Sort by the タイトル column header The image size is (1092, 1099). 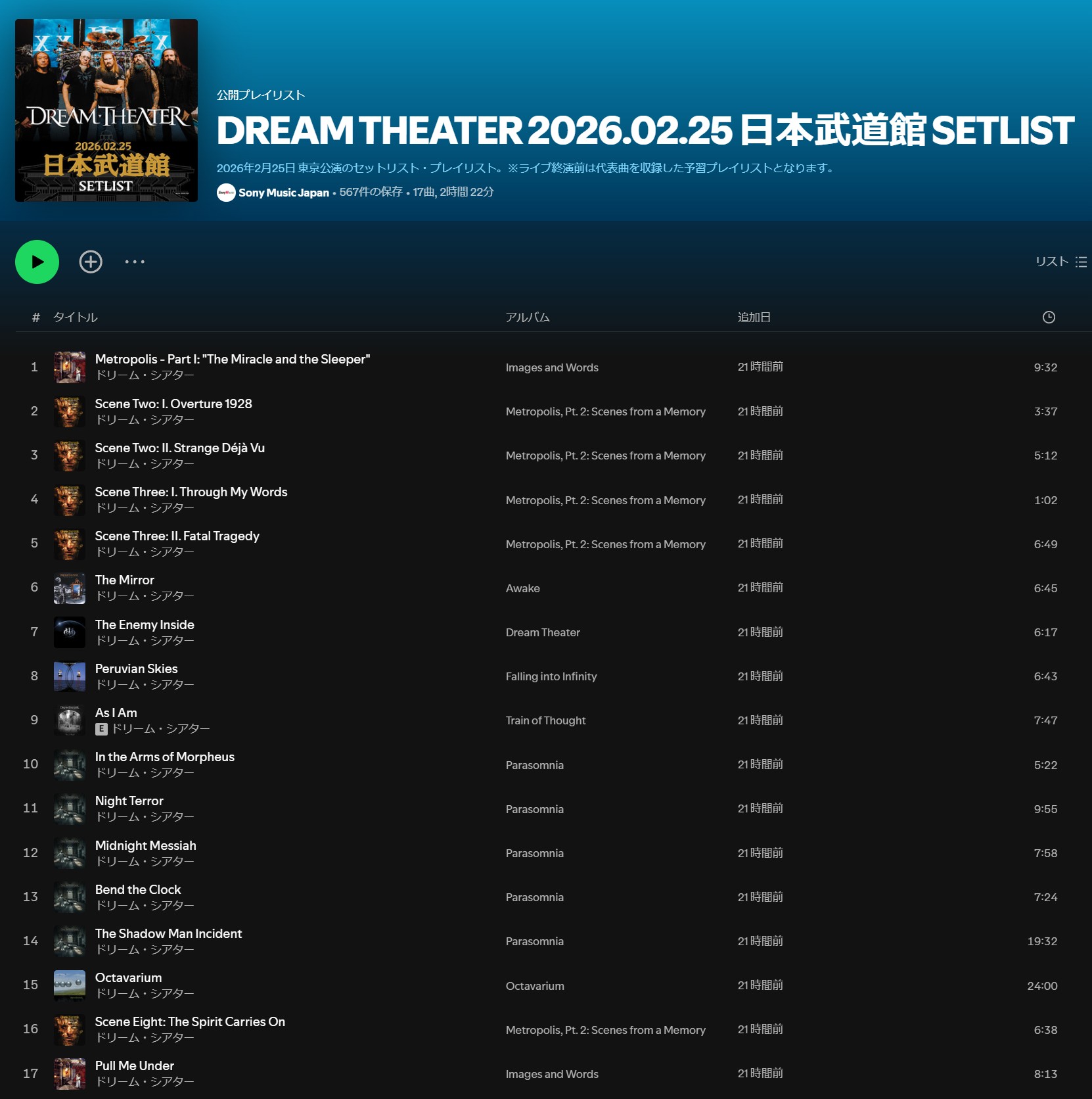click(x=75, y=317)
